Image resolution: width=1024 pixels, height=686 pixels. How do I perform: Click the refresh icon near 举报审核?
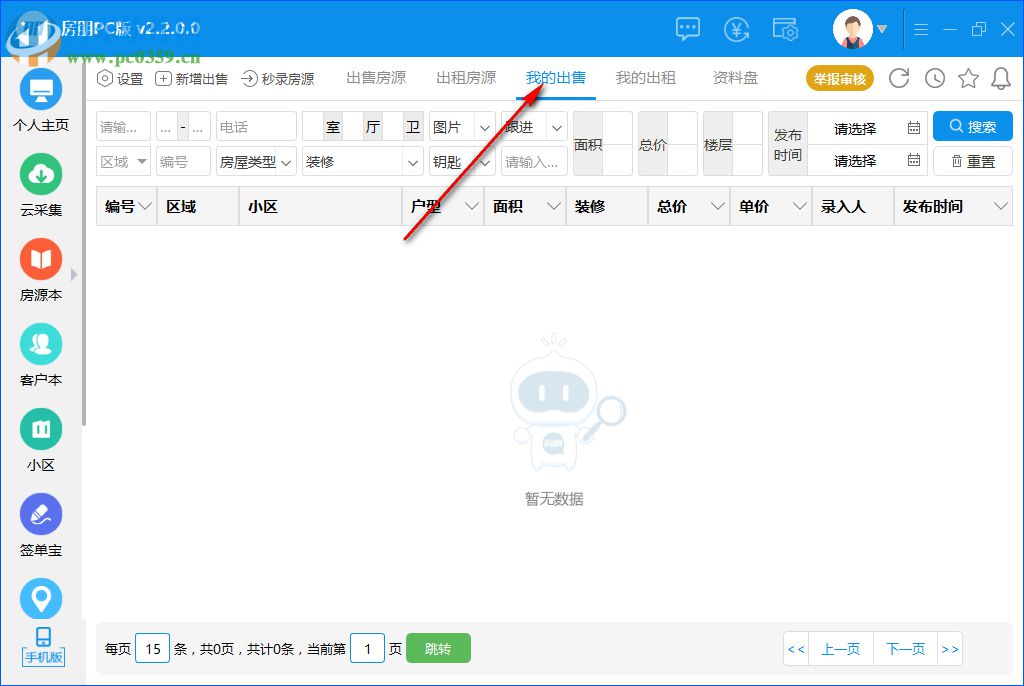coord(900,77)
